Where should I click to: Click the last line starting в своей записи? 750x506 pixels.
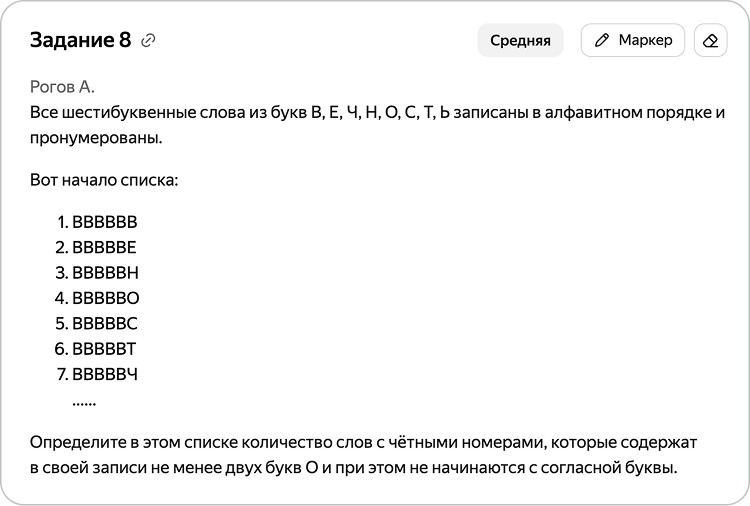pos(353,468)
